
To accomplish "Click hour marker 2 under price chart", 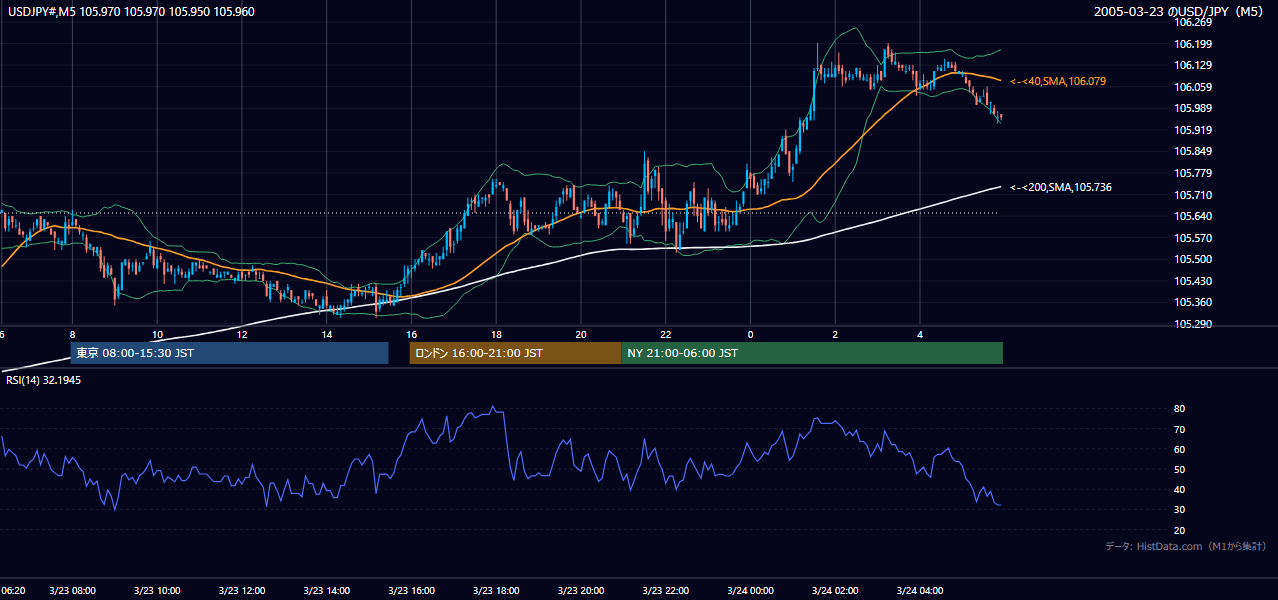I will 835,334.
